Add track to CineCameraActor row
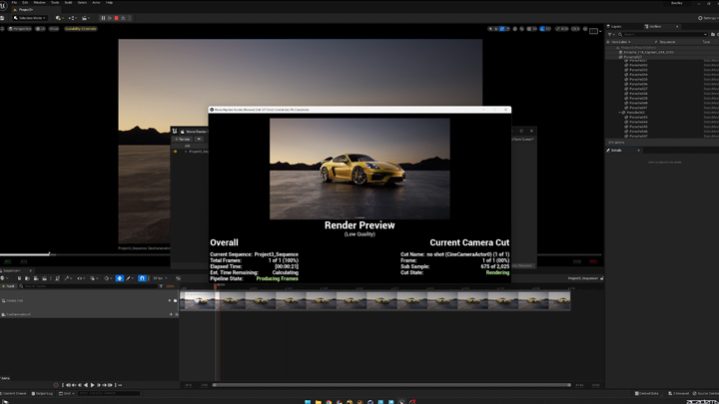The width and height of the screenshot is (719, 404). [x=171, y=315]
